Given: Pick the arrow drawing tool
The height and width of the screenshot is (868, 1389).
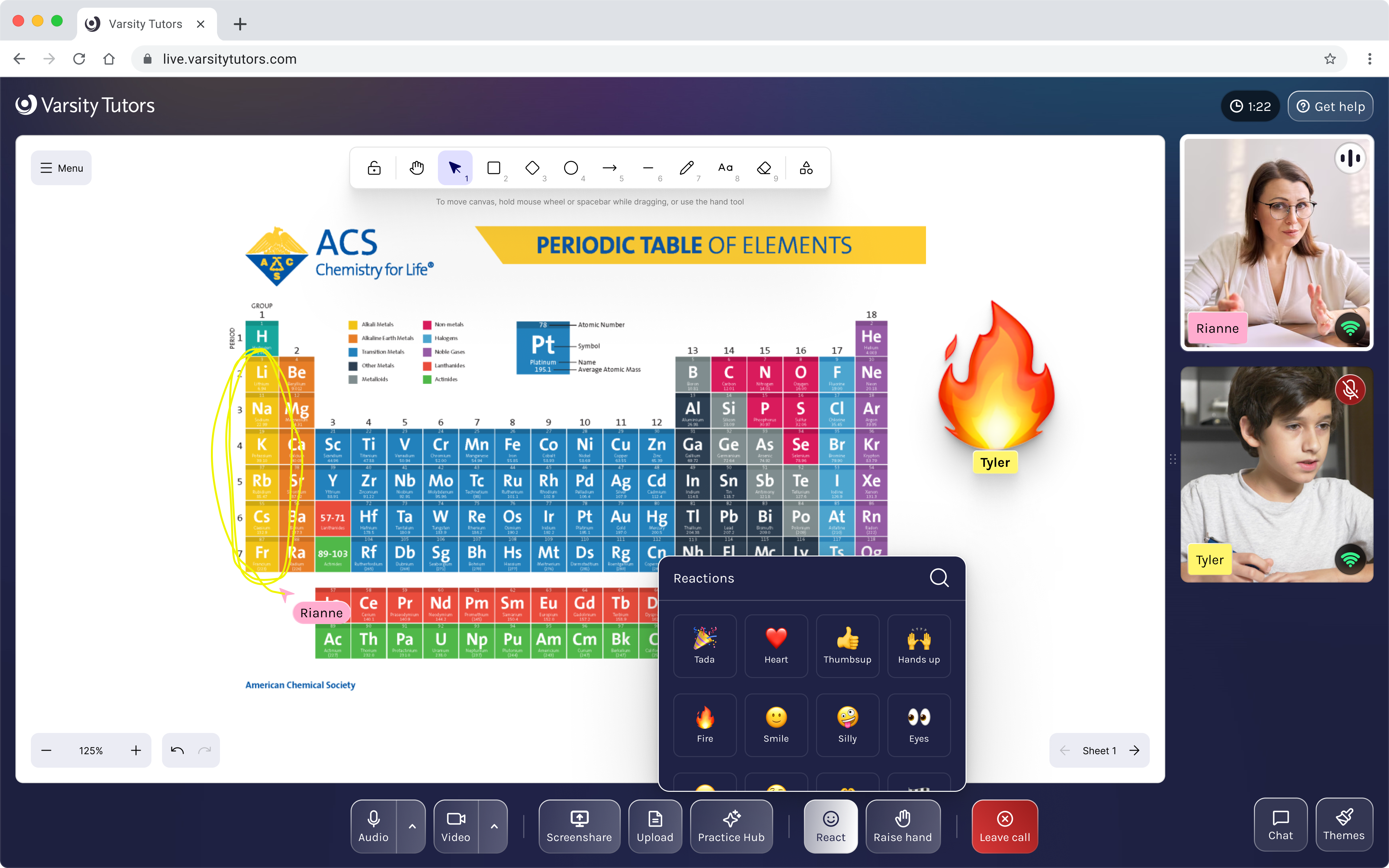Looking at the screenshot, I should [x=610, y=168].
